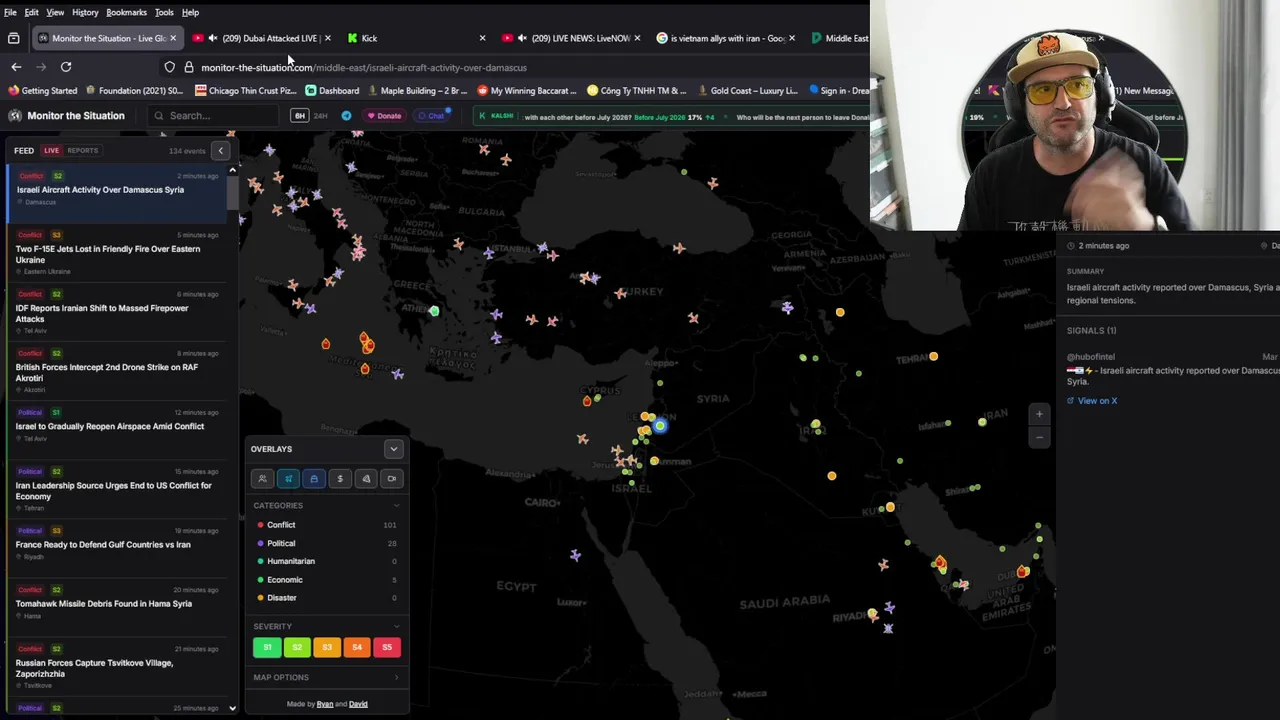Collapse the feed panel arrow

[x=221, y=151]
